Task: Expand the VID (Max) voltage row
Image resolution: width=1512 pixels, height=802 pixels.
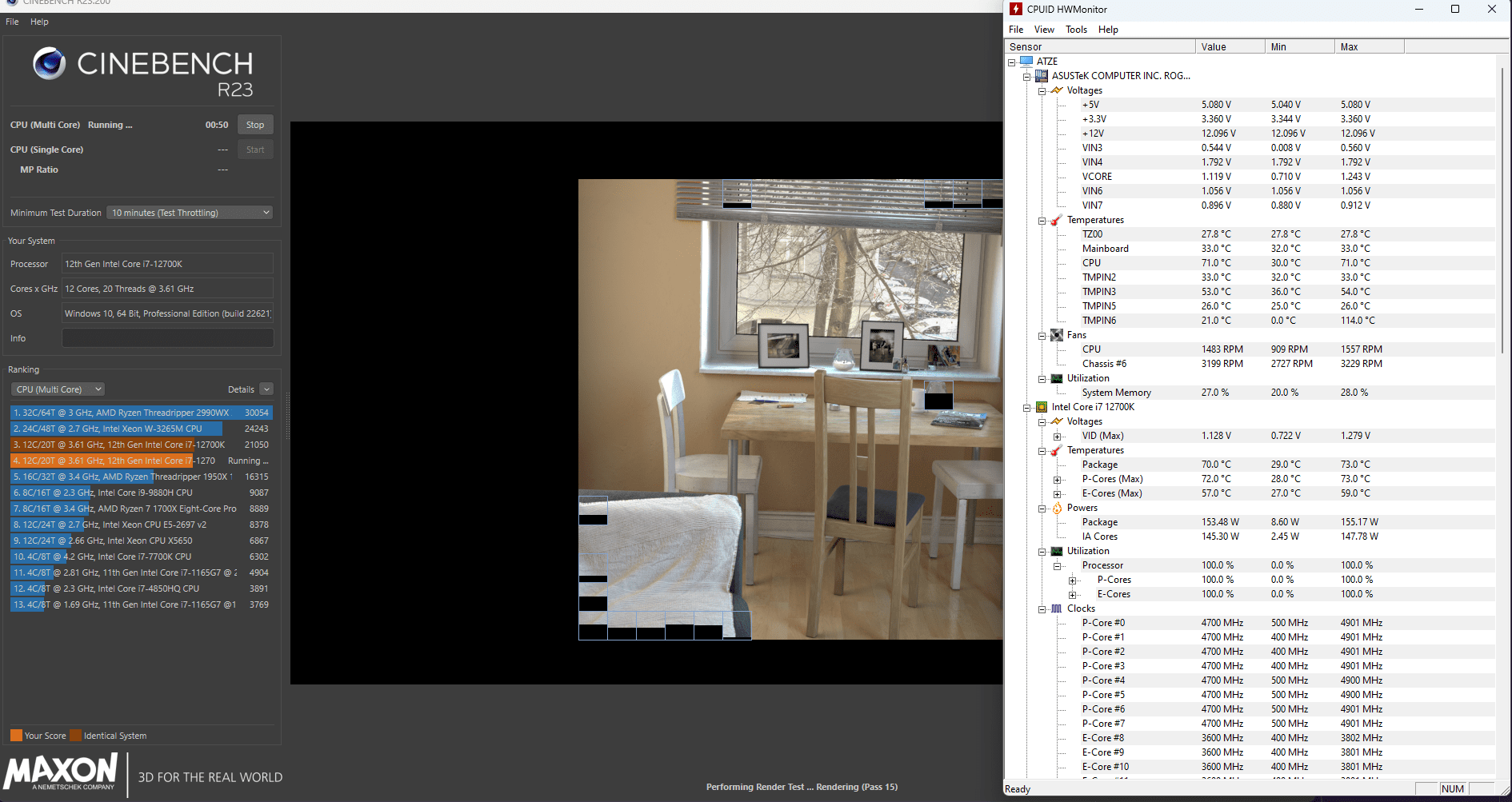Action: coord(1058,436)
